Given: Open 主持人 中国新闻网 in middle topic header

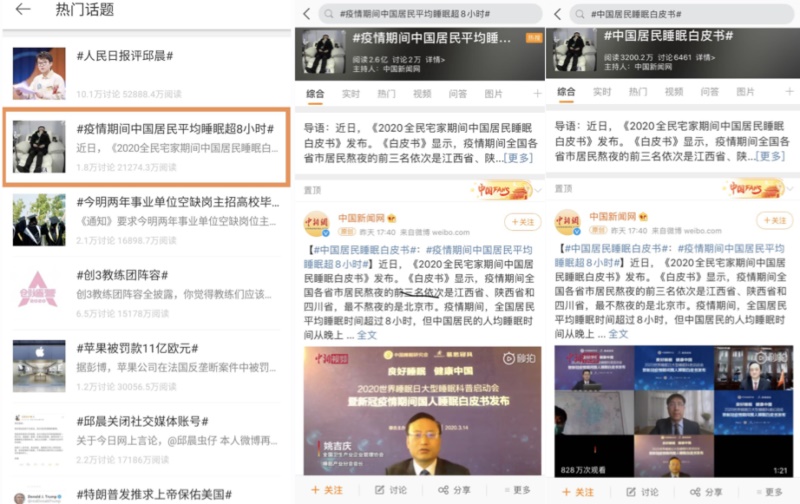Looking at the screenshot, I should click(386, 69).
